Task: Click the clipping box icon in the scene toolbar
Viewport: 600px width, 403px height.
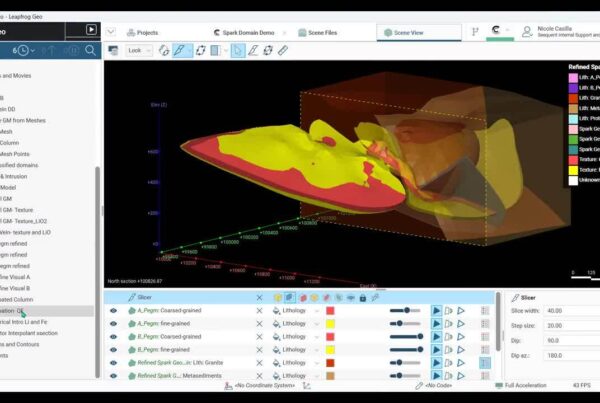Action: pos(215,50)
